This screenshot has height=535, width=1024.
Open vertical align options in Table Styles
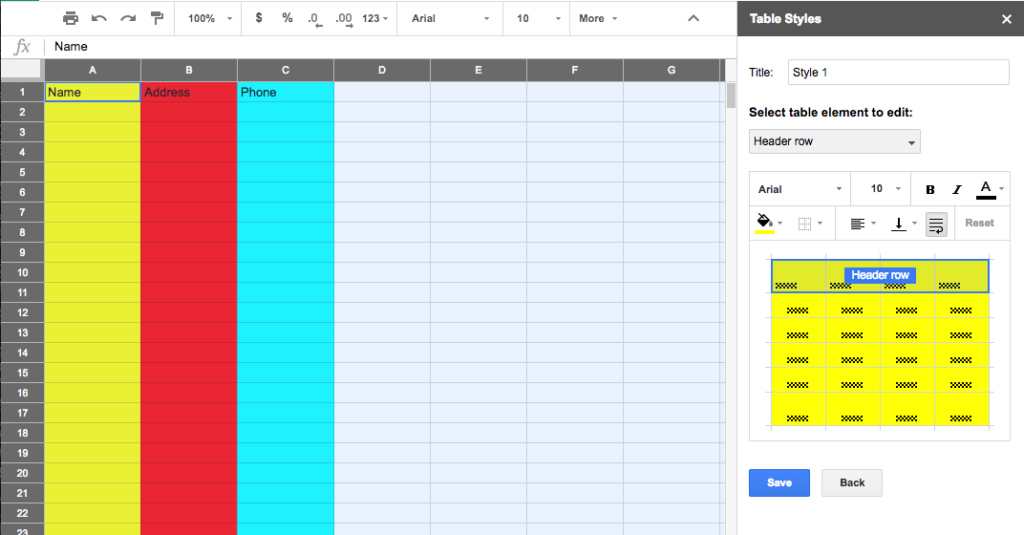903,224
